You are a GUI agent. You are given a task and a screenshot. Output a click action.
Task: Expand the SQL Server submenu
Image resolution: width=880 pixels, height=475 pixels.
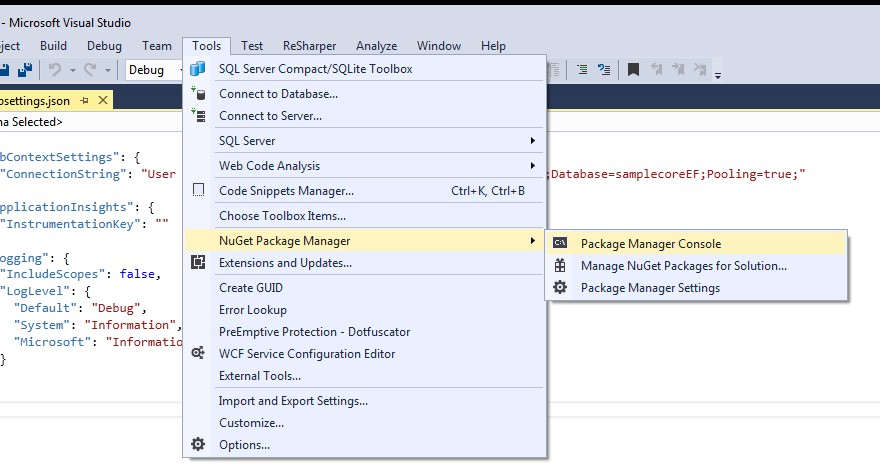(365, 141)
